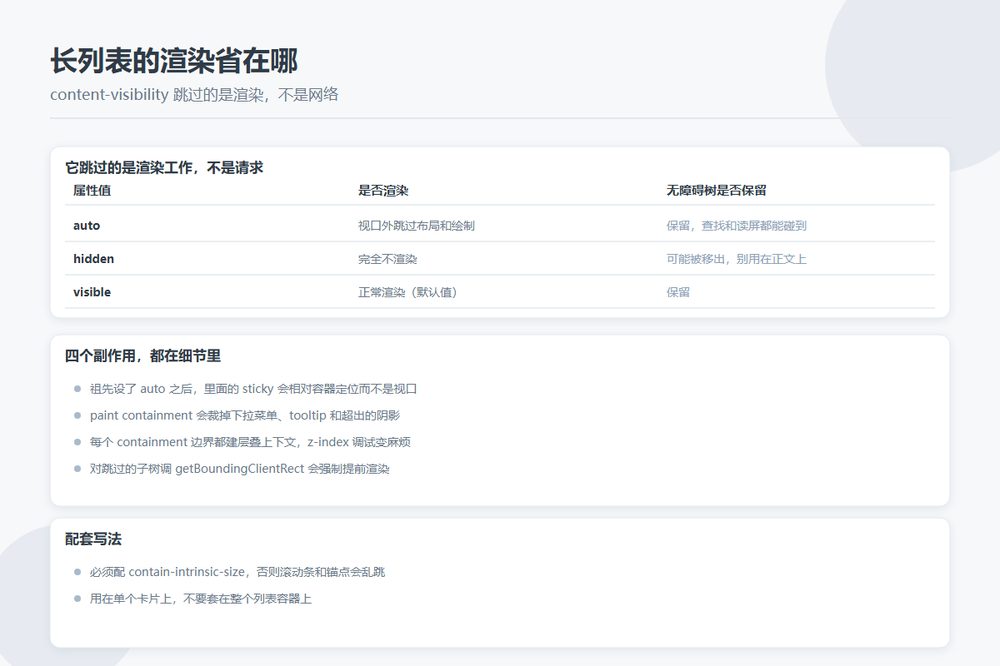Click the 保留 cell in visible row
The image size is (1000, 666).
click(x=678, y=292)
